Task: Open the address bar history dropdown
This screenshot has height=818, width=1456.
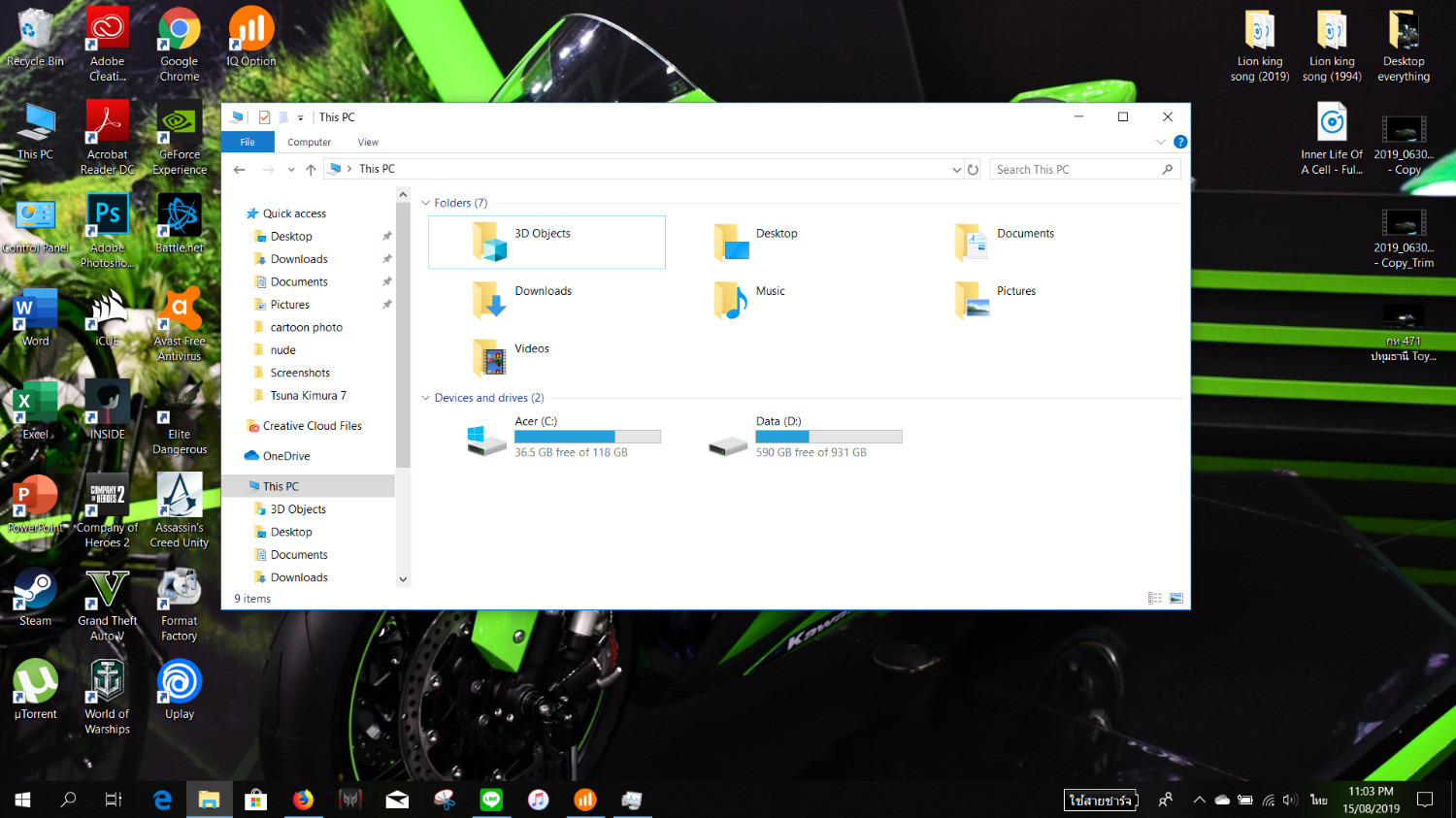Action: pos(956,169)
